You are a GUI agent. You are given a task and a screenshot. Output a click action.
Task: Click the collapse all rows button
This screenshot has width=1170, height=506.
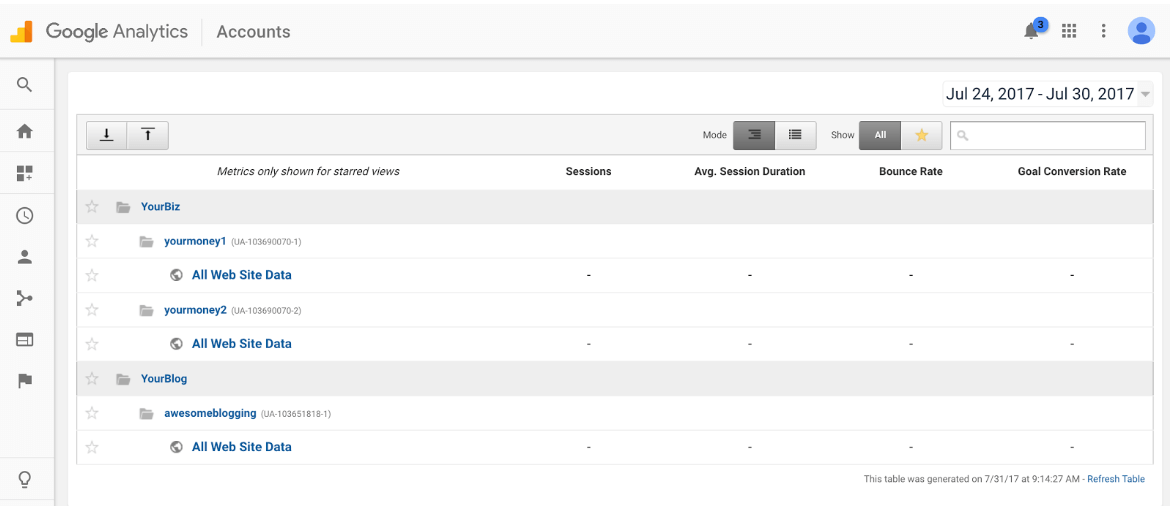click(148, 135)
